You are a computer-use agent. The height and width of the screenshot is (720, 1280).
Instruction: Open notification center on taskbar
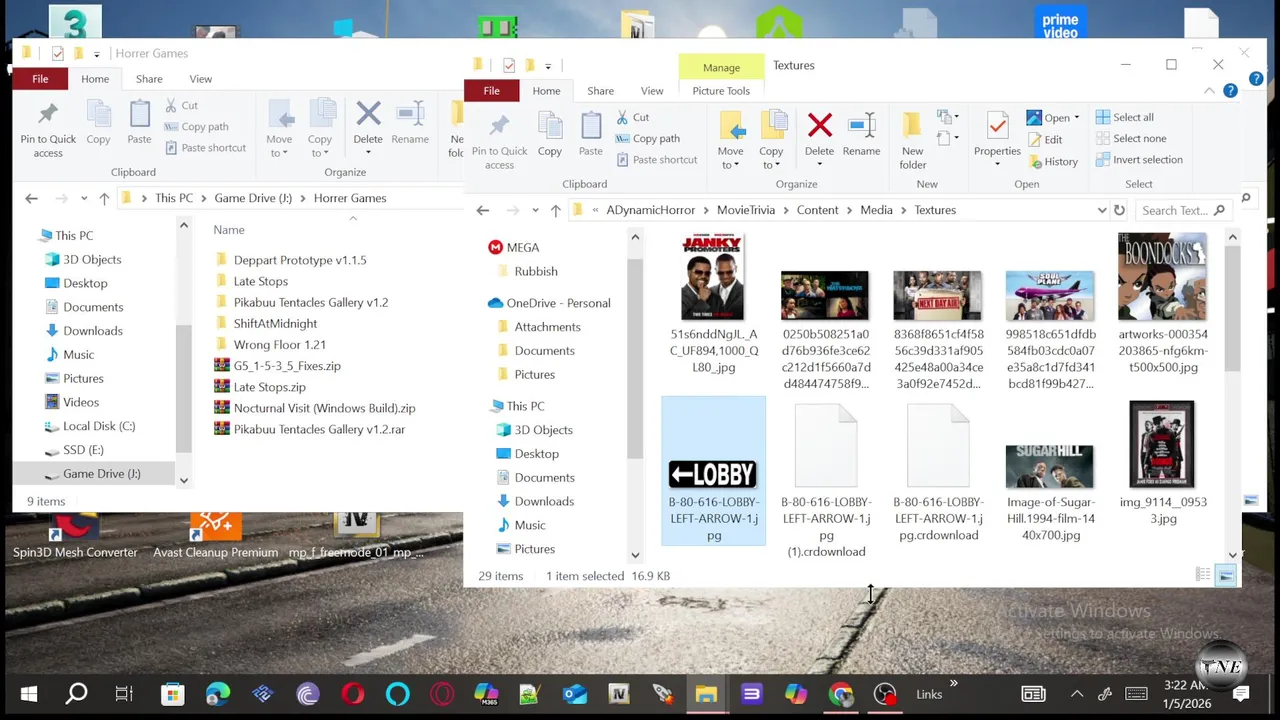1242,694
